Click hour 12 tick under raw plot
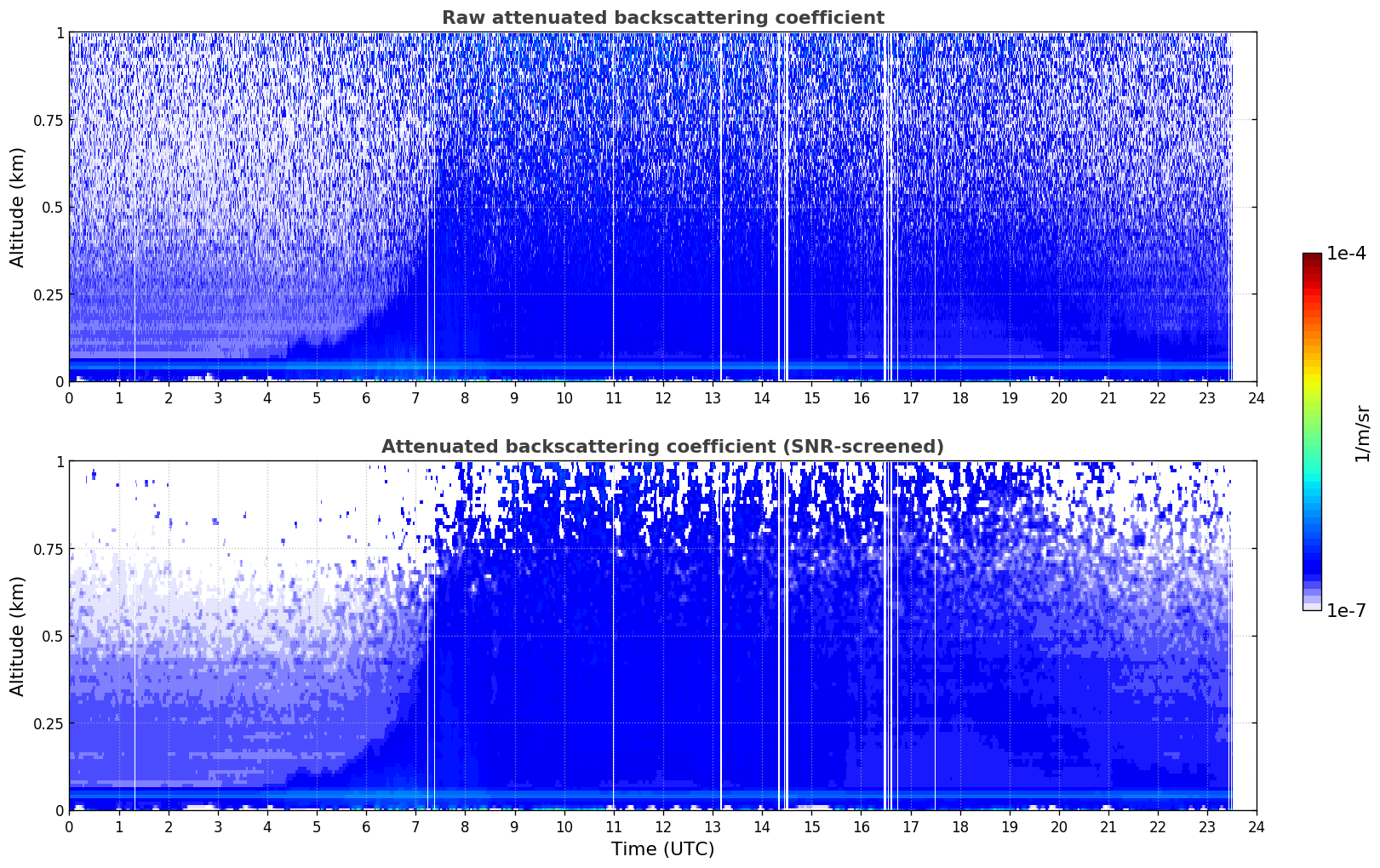This screenshot has height=868, width=1380. click(663, 397)
